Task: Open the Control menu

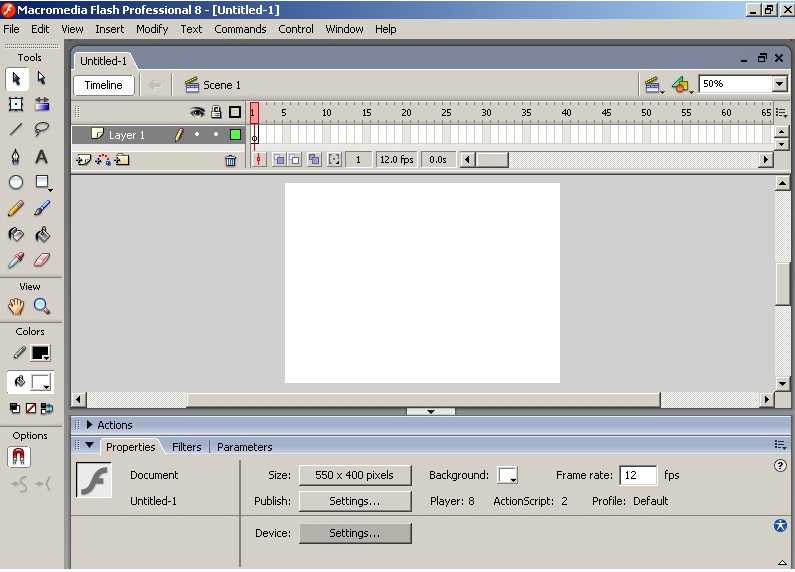Action: (x=296, y=29)
